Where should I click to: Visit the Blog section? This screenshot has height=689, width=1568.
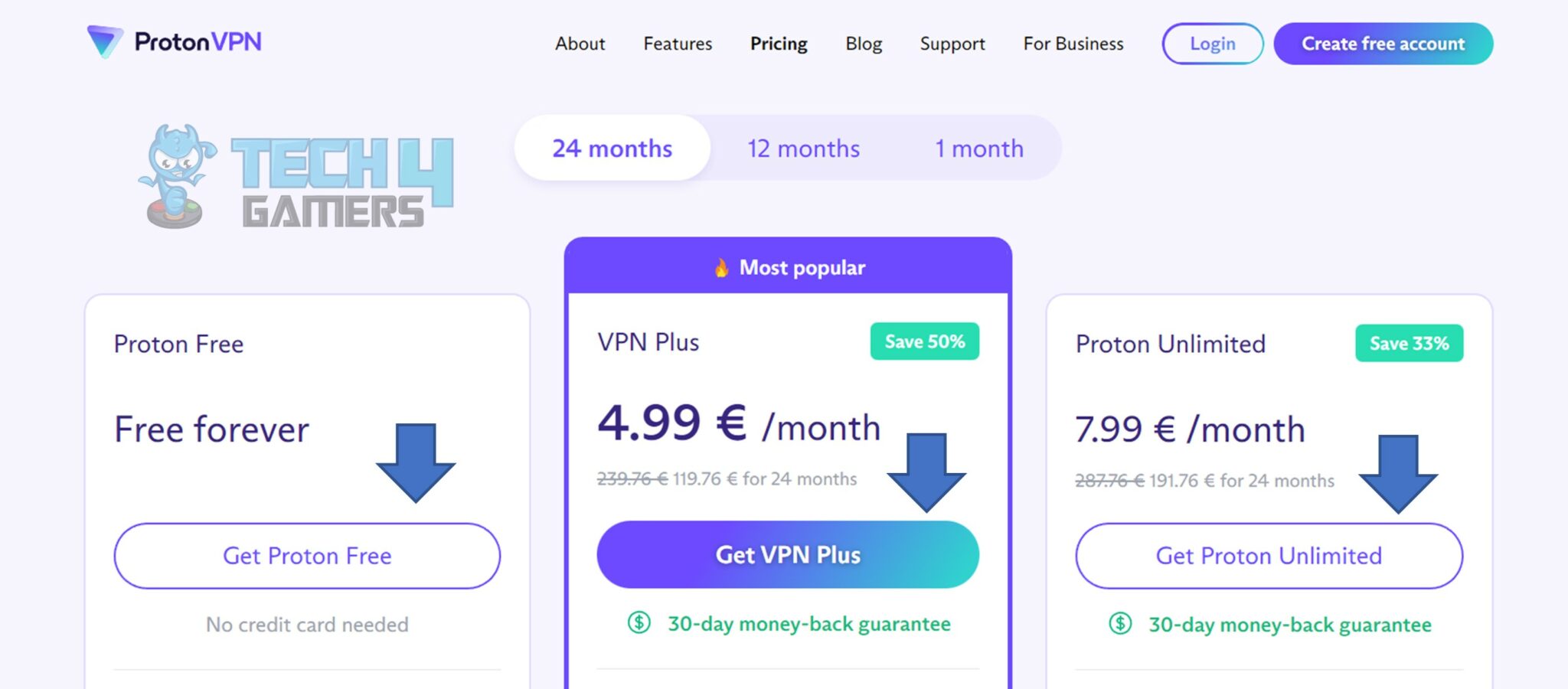click(x=863, y=44)
